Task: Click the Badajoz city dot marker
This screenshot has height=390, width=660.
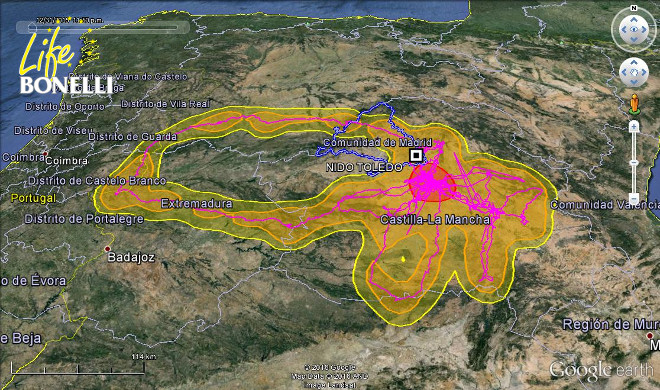Action: pyautogui.click(x=107, y=249)
